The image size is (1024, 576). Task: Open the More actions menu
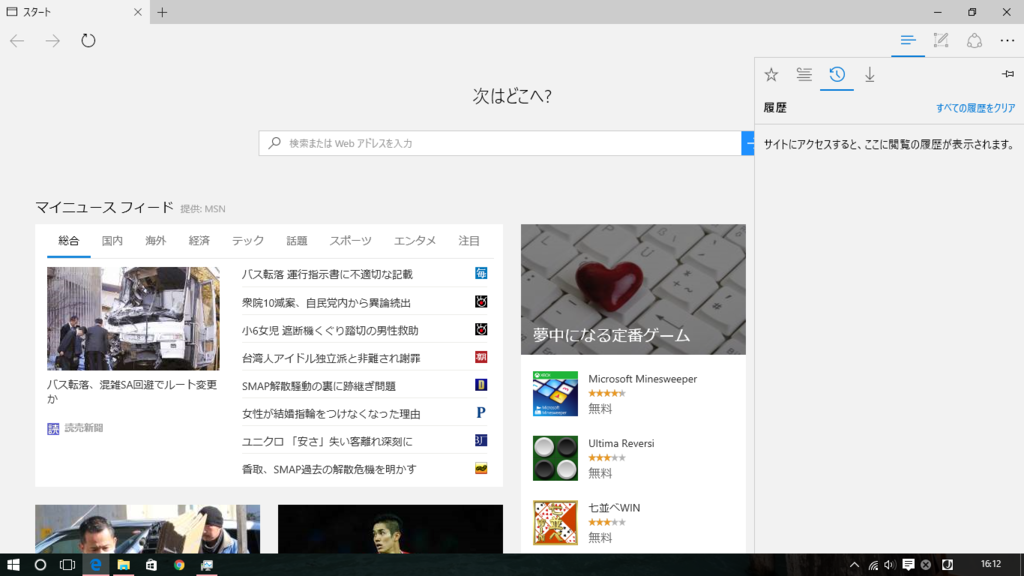1007,41
